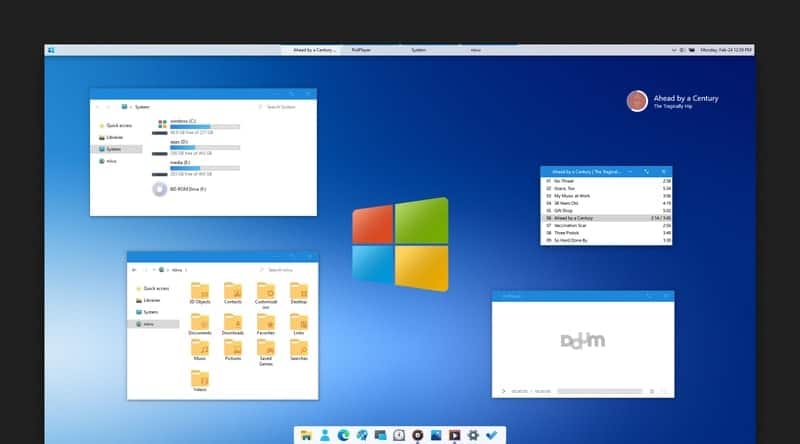Open the Start icon on top bar
The image size is (800, 444).
coord(51,50)
